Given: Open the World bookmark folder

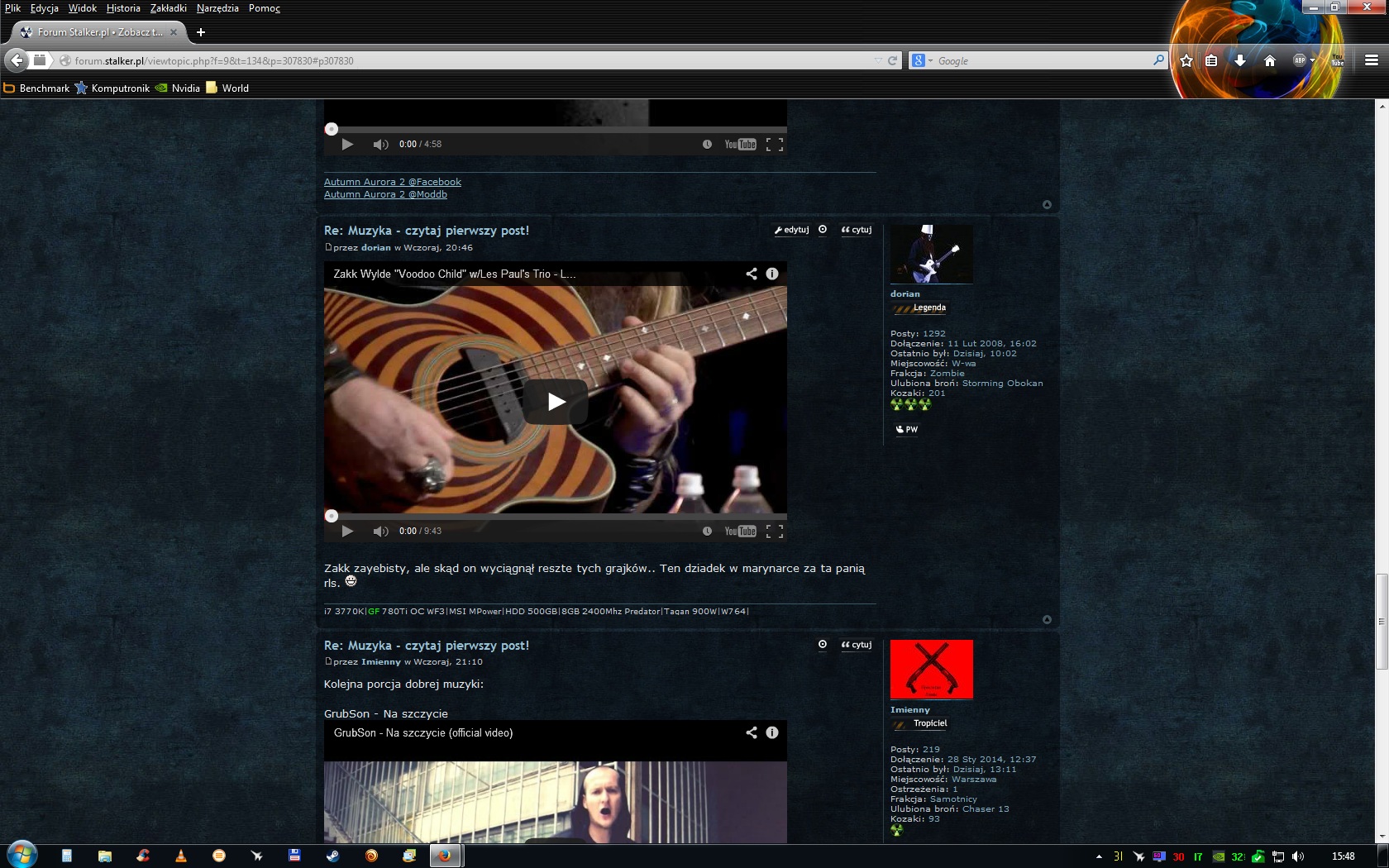Looking at the screenshot, I should pyautogui.click(x=227, y=88).
